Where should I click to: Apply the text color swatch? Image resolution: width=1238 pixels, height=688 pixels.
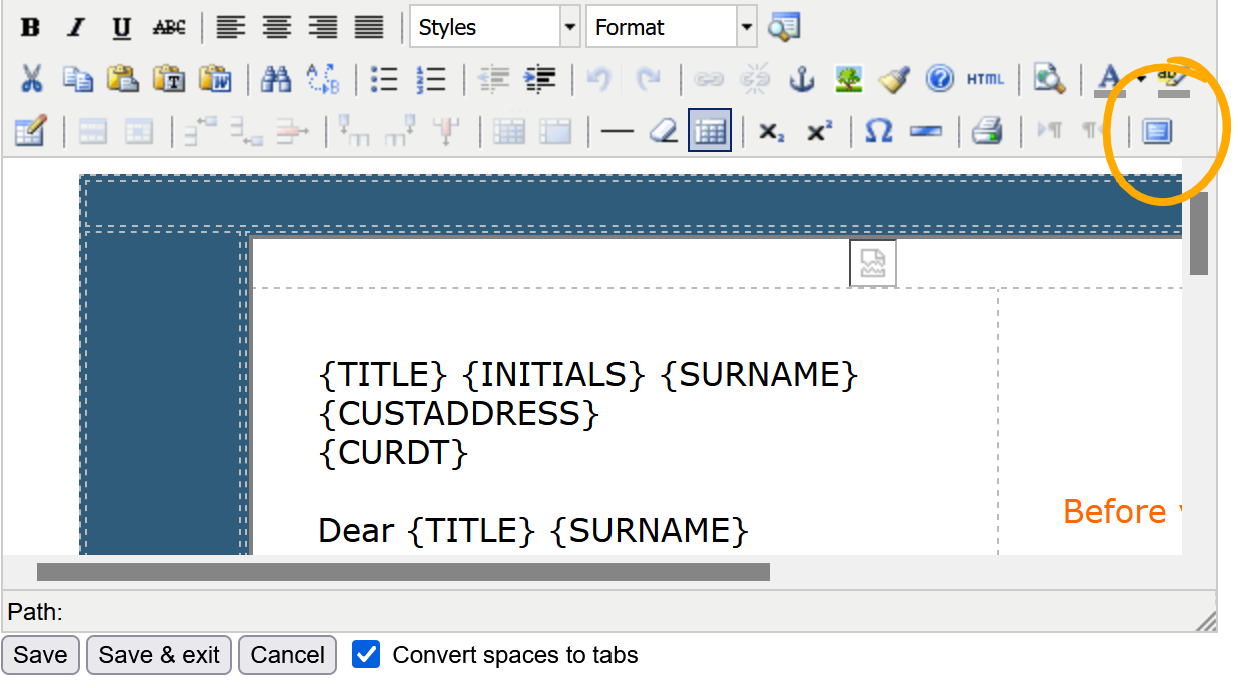1110,79
